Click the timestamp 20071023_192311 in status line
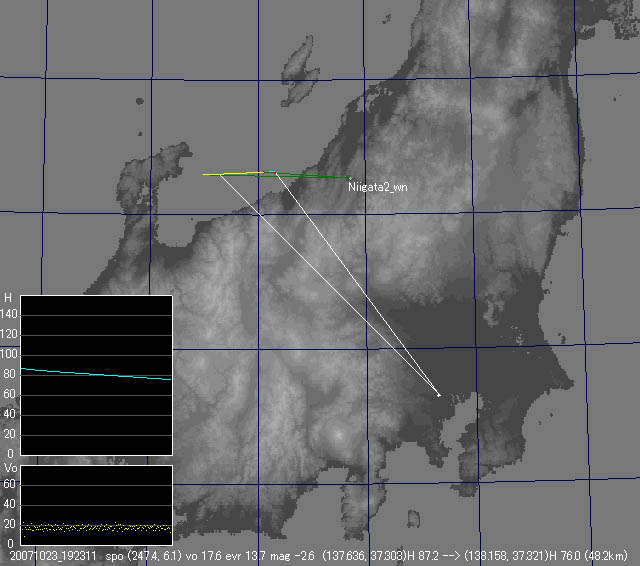This screenshot has width=640, height=566. click(x=53, y=556)
